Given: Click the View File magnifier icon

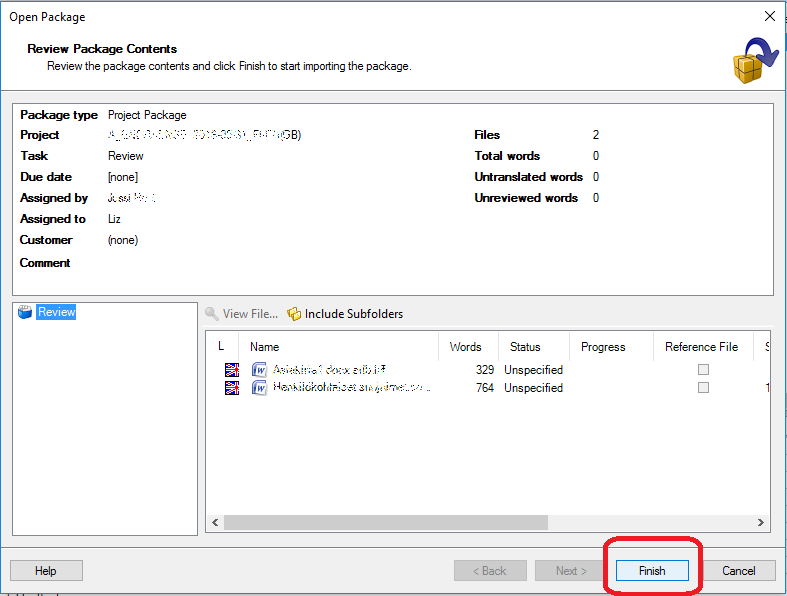Looking at the screenshot, I should 212,314.
